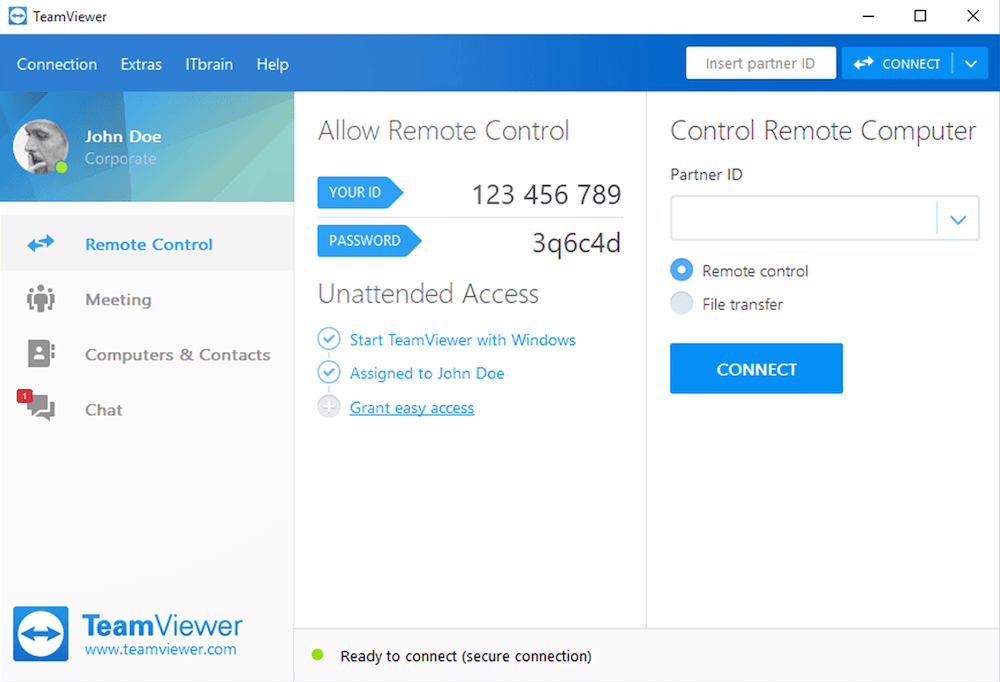Click the TeamViewer logo at bottom left
This screenshot has width=1000, height=682.
[x=41, y=634]
